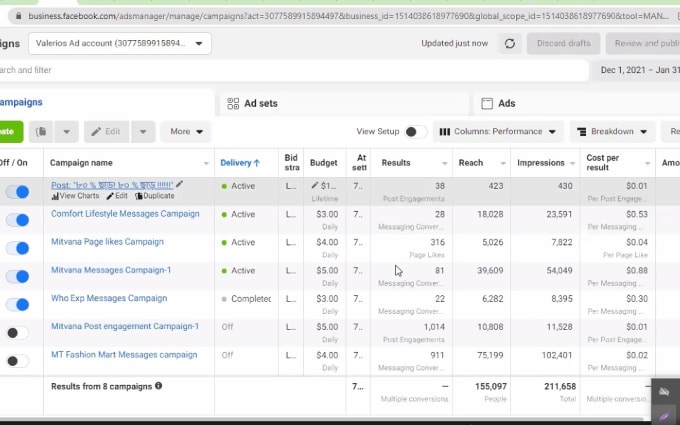Open Comfort Lifestyle Messages Campaign link
Screen dimensions: 680x425
(x=125, y=214)
